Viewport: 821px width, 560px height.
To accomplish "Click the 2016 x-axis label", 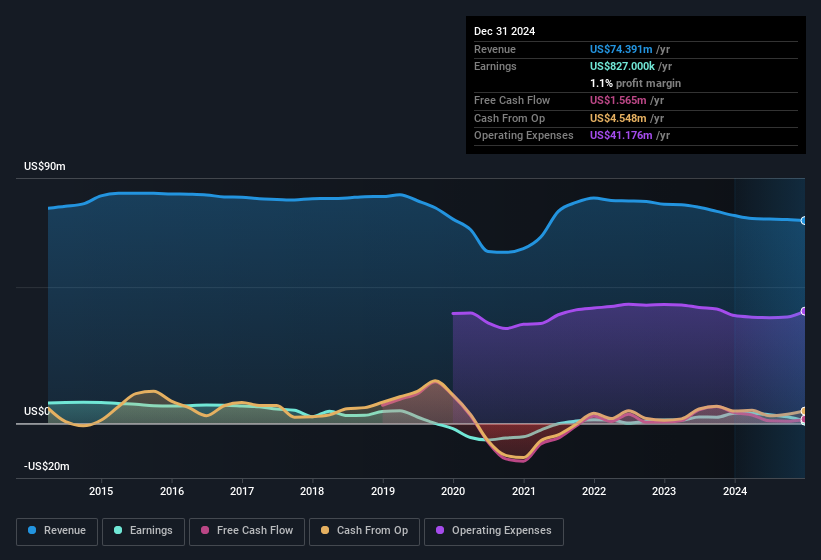I will 172,491.
